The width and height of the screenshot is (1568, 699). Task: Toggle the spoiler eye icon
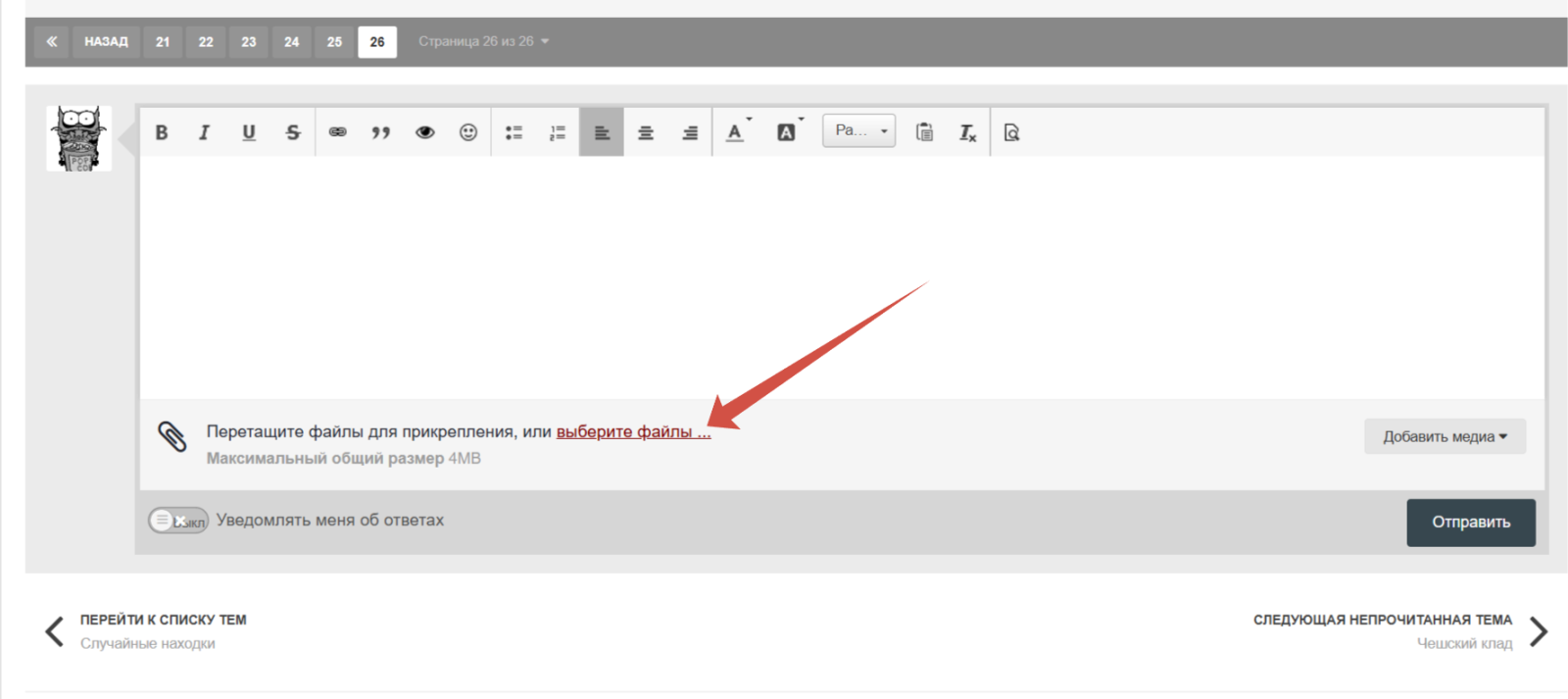pos(424,132)
